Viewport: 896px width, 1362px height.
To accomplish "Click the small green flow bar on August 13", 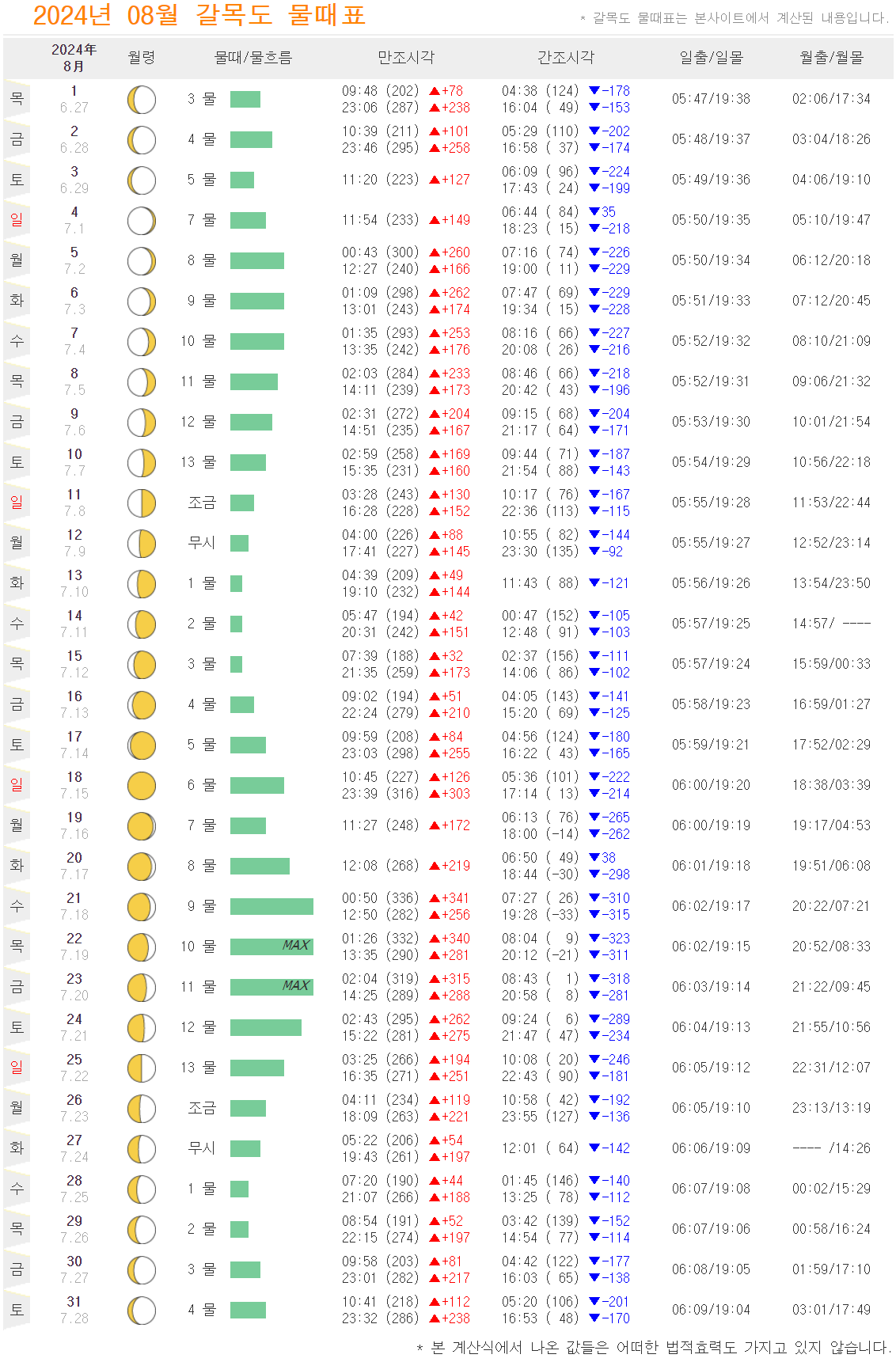I will click(x=236, y=583).
